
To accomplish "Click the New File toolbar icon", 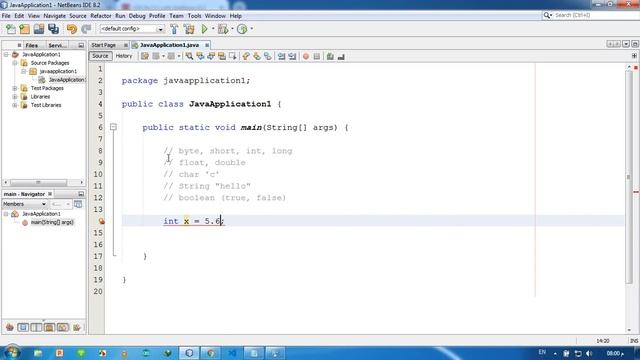I will pyautogui.click(x=11, y=29).
